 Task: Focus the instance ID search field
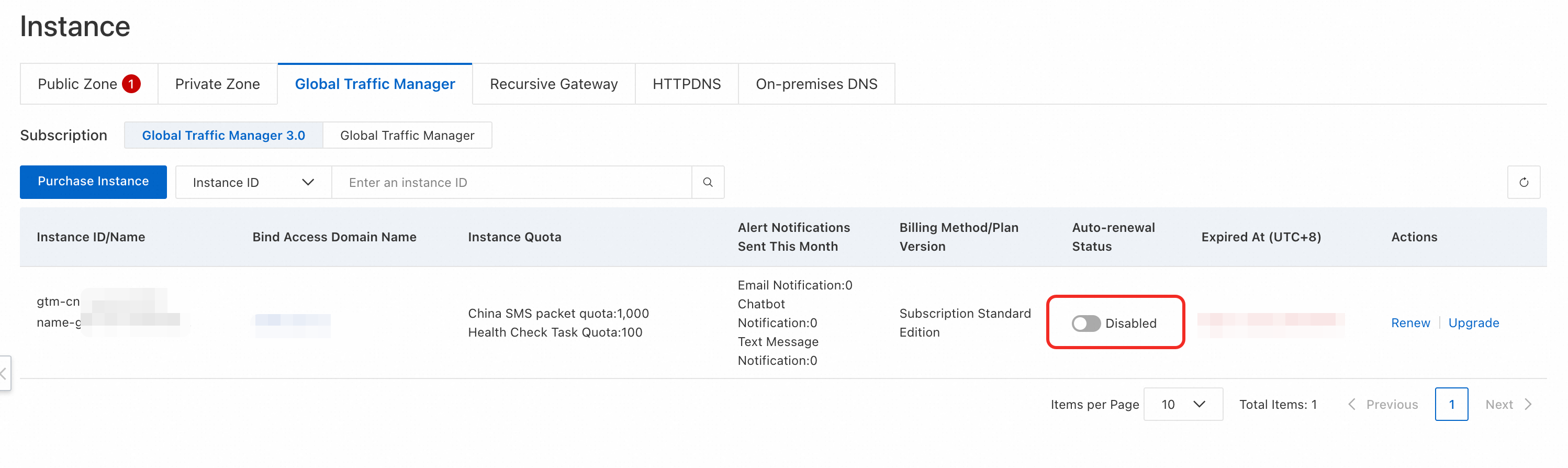pyautogui.click(x=511, y=182)
